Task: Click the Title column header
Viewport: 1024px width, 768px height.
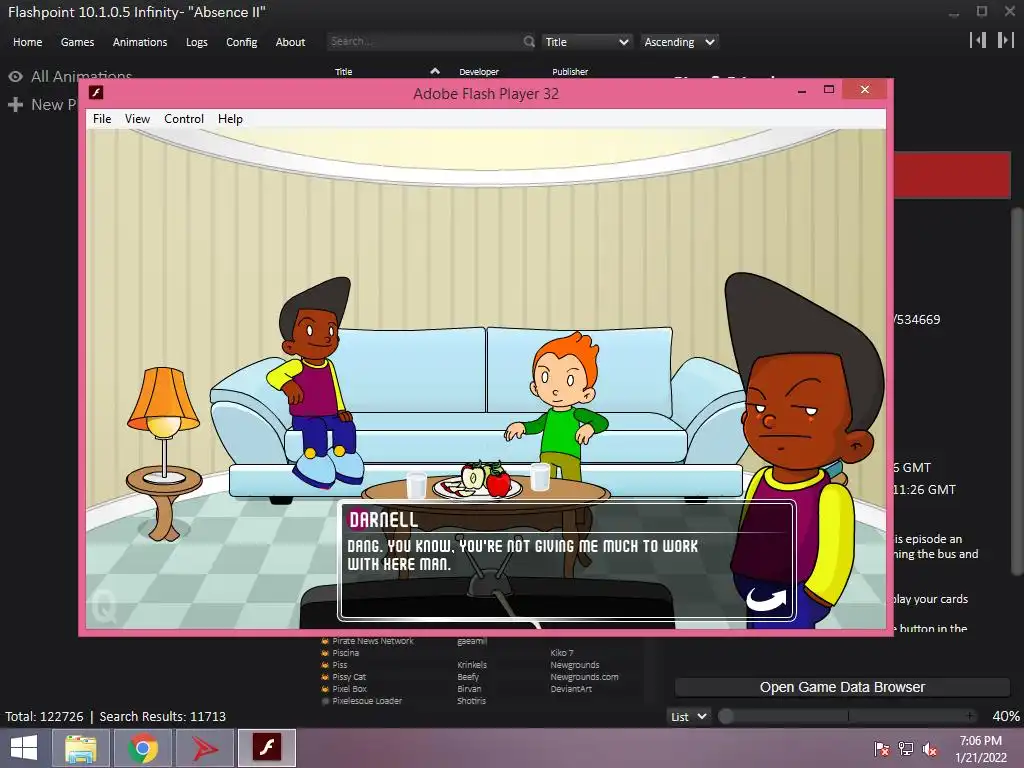Action: pyautogui.click(x=344, y=72)
